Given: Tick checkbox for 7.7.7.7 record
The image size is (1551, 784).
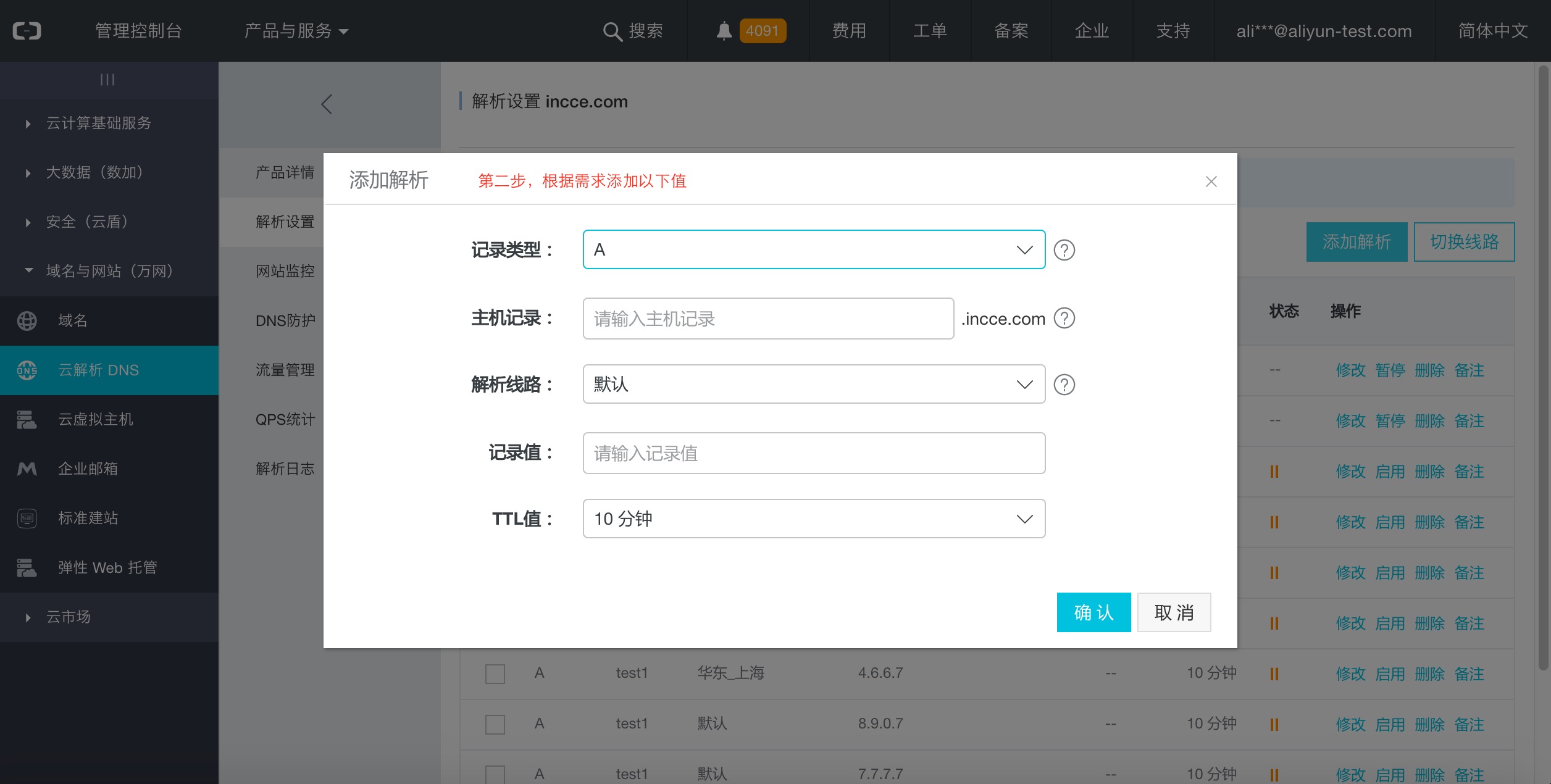Looking at the screenshot, I should point(495,774).
